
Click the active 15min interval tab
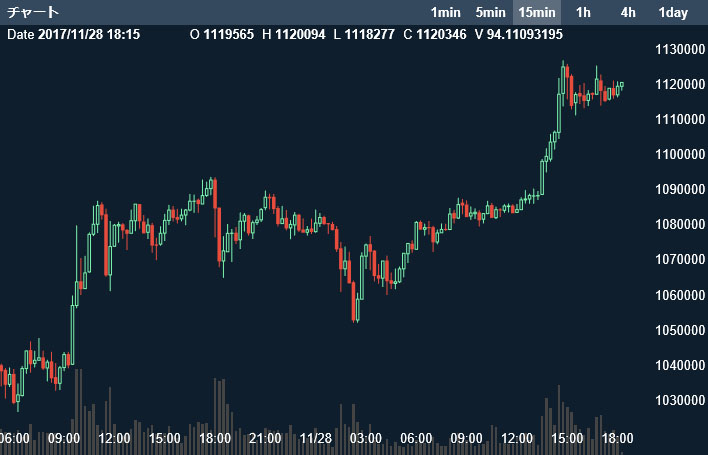point(537,13)
